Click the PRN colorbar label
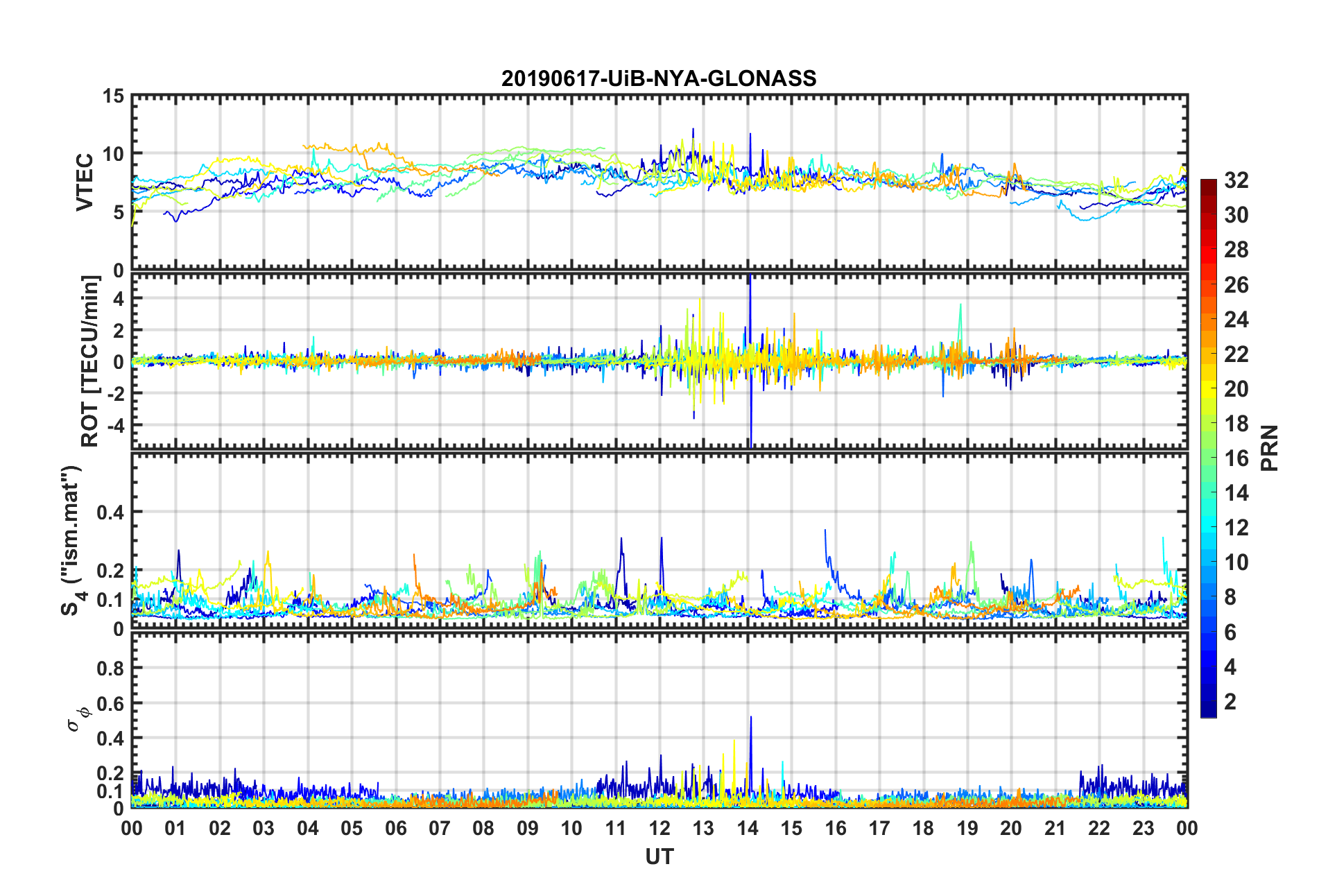Viewport: 1319px width, 896px height. (1269, 448)
